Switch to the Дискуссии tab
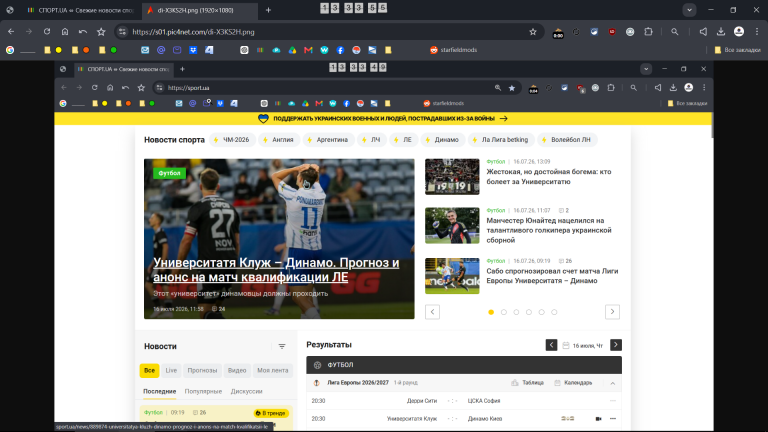This screenshot has height=432, width=768. click(x=246, y=391)
